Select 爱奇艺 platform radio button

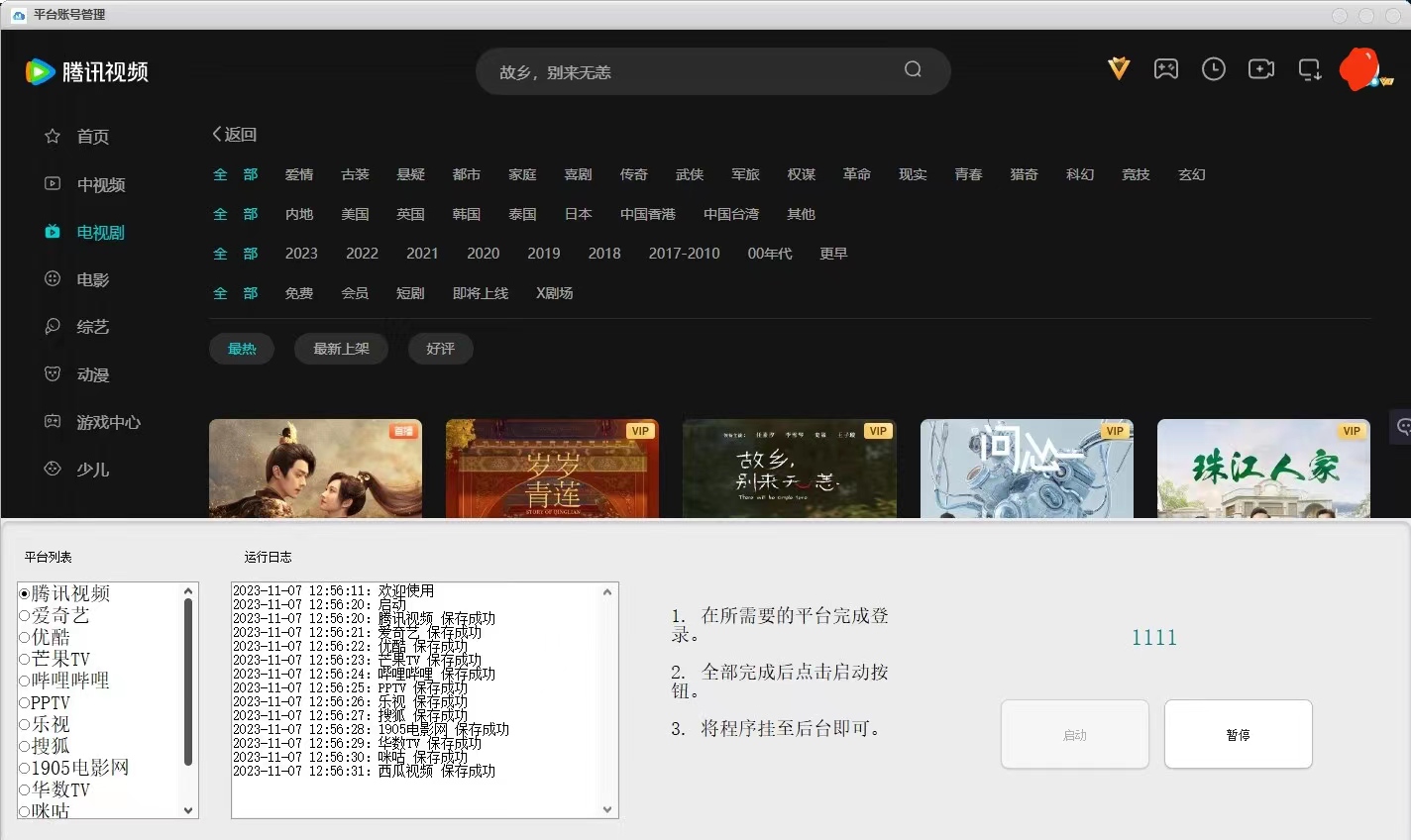pyautogui.click(x=25, y=615)
